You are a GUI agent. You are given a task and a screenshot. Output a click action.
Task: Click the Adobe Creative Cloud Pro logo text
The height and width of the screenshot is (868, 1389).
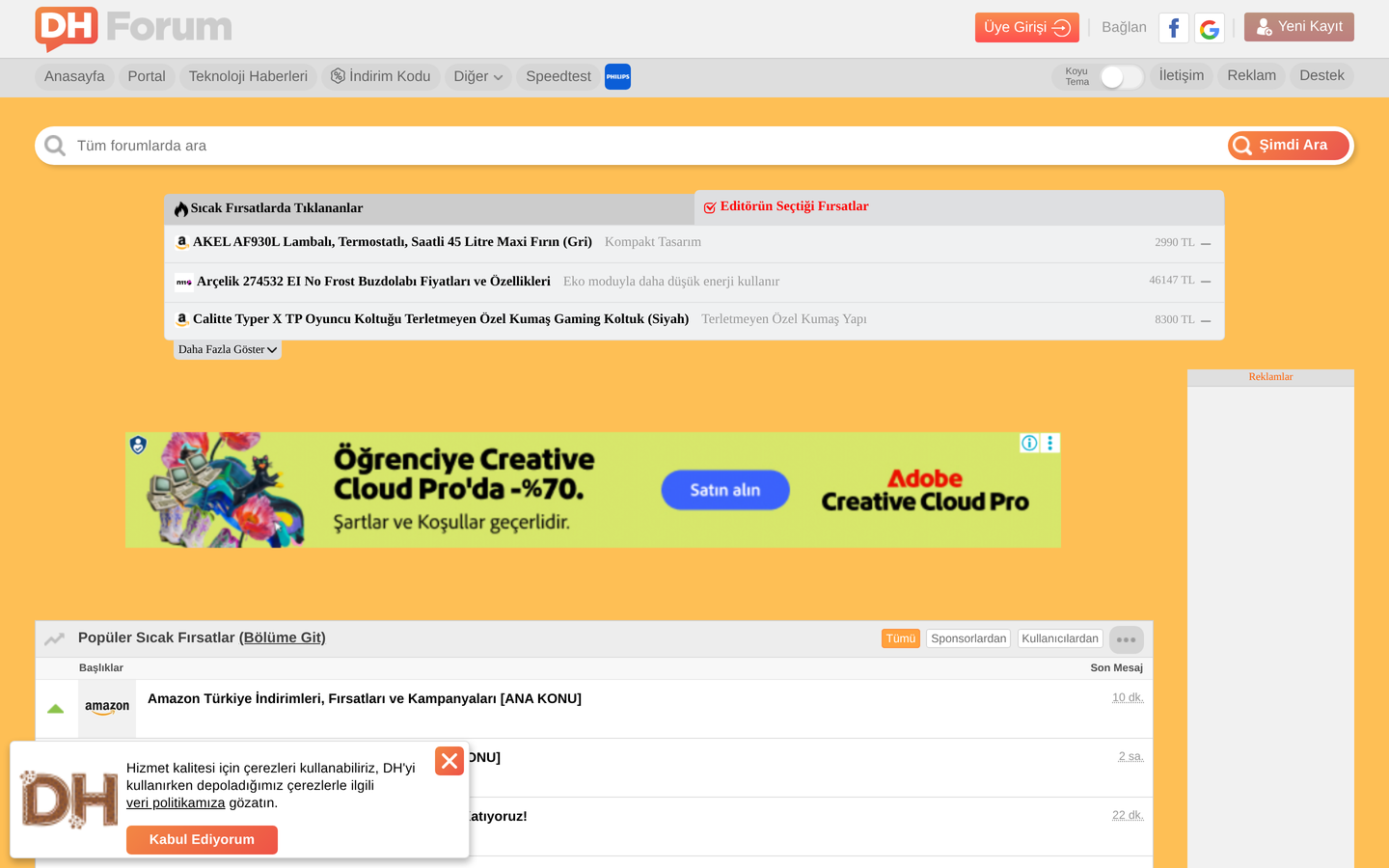pyautogui.click(x=925, y=491)
